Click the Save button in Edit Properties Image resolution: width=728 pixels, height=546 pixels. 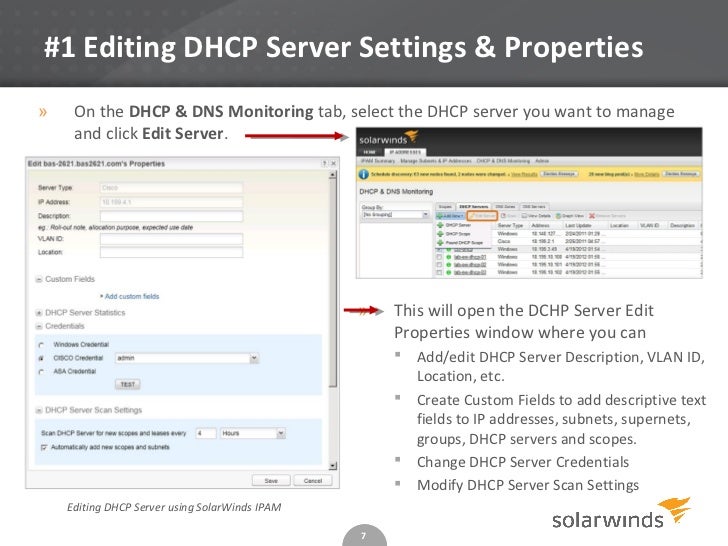(271, 481)
